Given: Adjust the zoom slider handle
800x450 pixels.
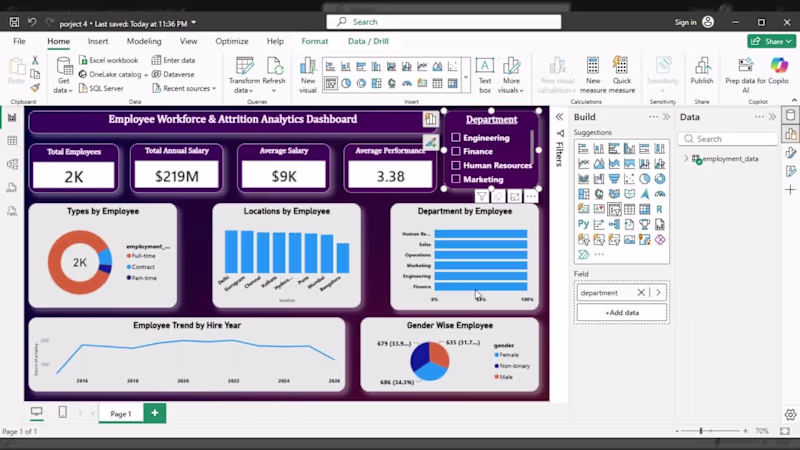Looking at the screenshot, I should pyautogui.click(x=701, y=431).
